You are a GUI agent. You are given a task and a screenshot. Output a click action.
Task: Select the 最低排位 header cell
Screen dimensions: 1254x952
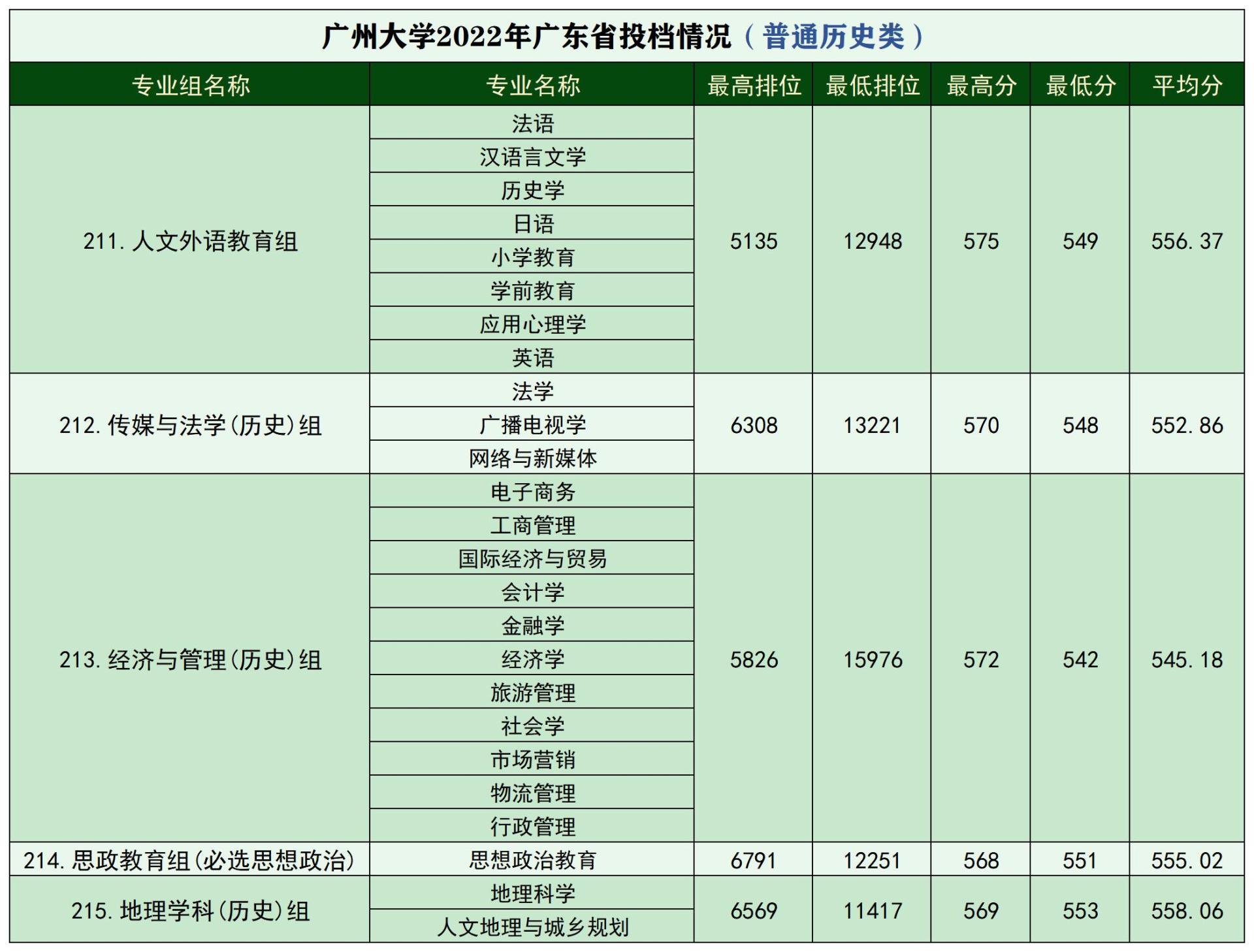pyautogui.click(x=872, y=85)
